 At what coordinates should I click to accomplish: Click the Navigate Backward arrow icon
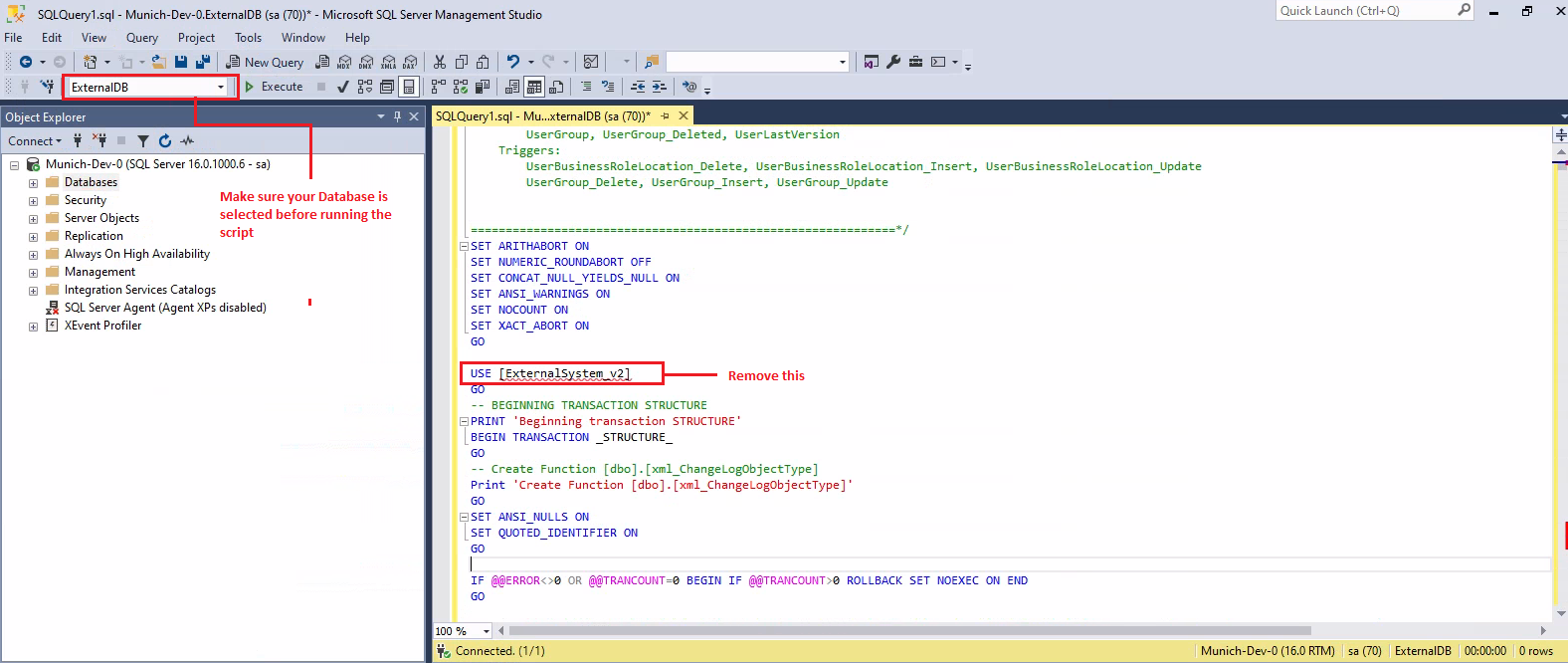pos(26,62)
